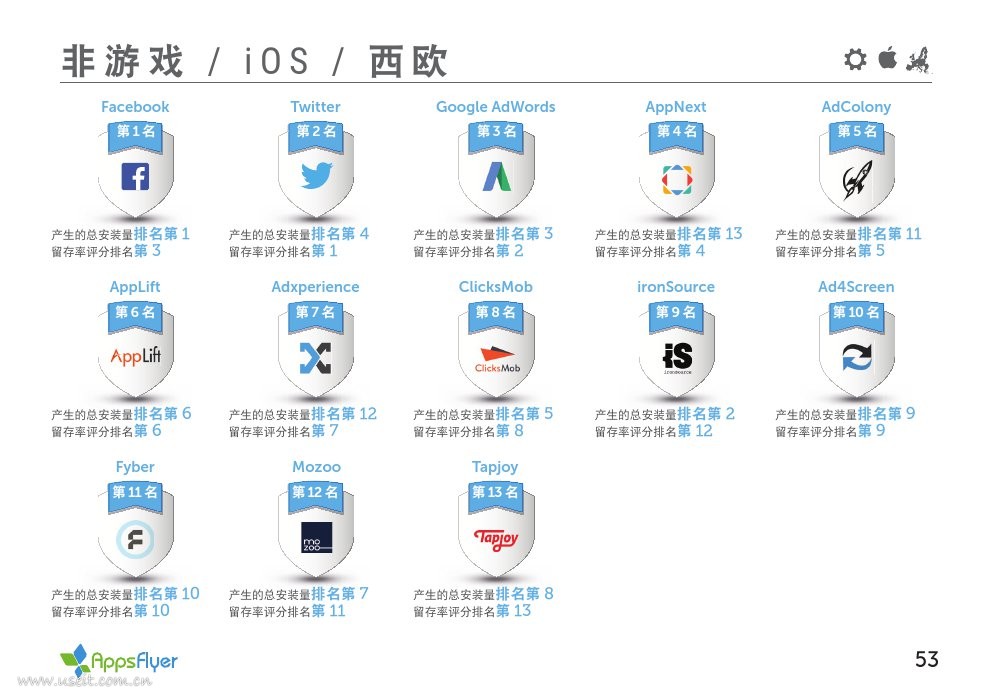Click Google AdWords' 留存率评分排名第 2 line
The image size is (992, 699).
468,251
